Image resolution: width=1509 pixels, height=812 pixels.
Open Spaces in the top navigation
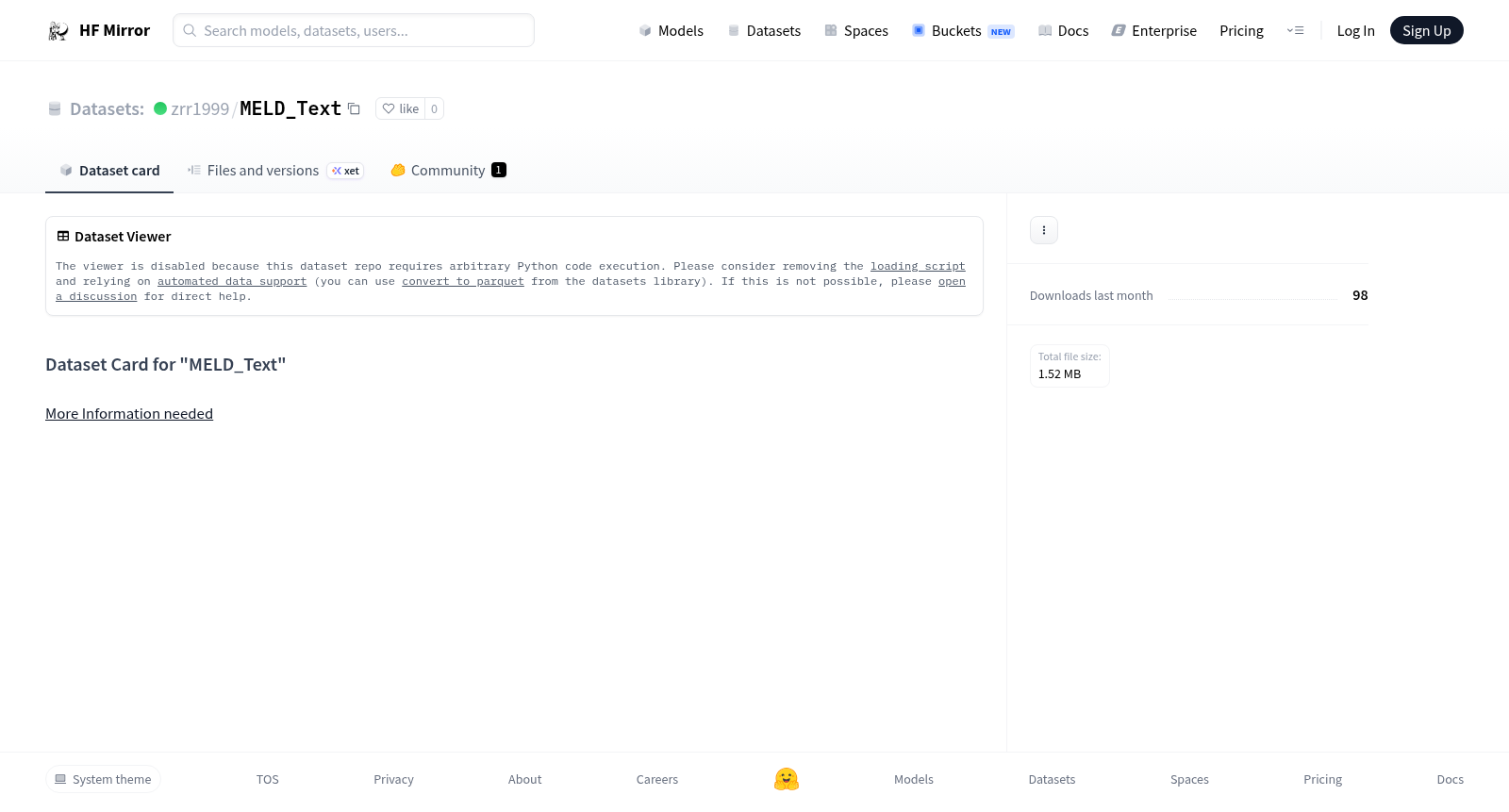click(856, 31)
